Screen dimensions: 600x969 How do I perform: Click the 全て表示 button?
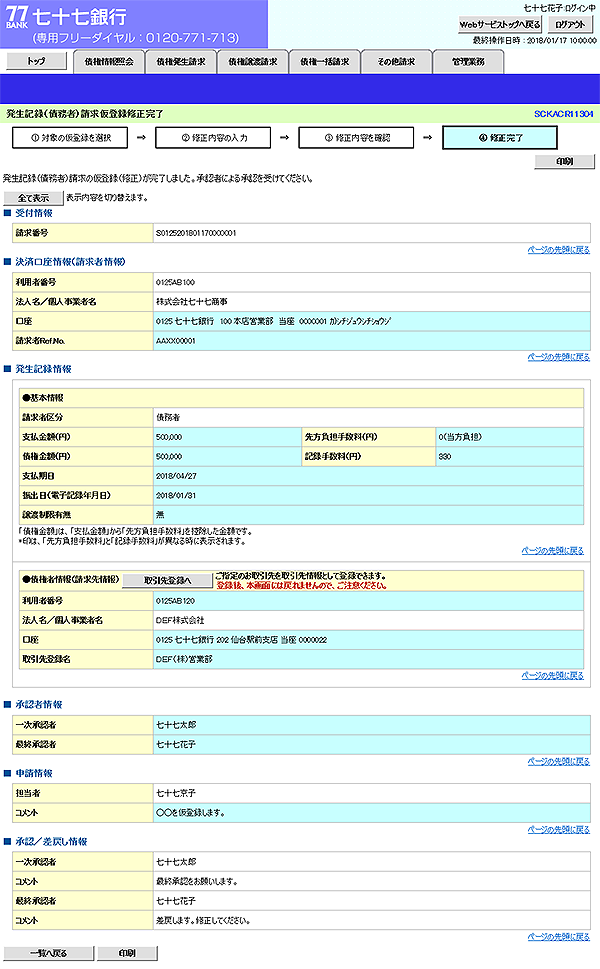coord(33,198)
